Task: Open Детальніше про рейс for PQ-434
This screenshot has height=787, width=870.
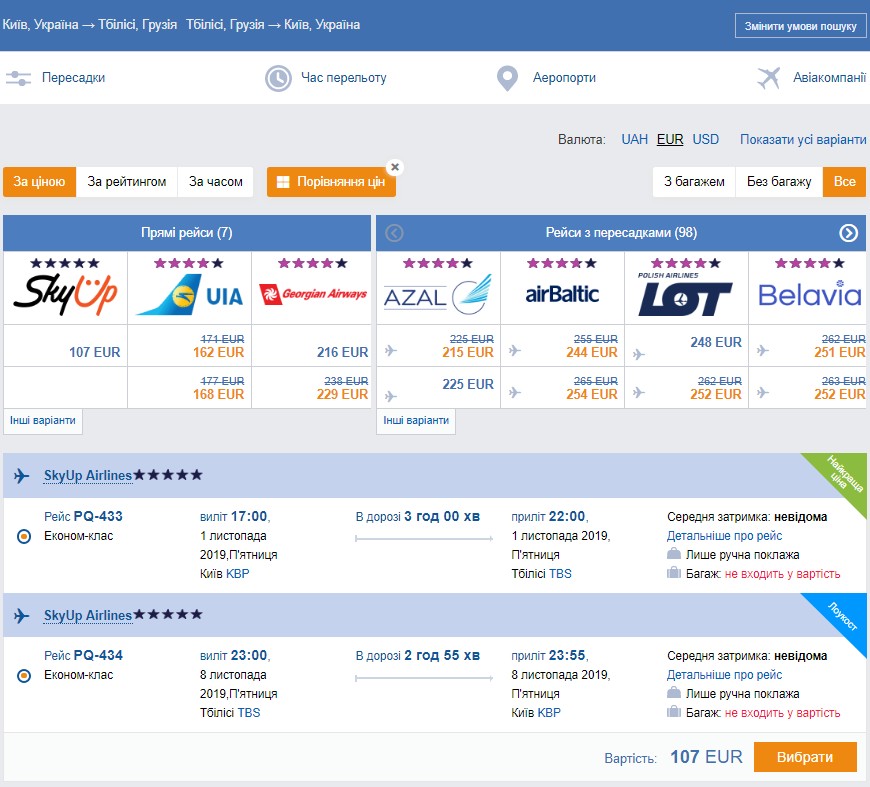Action: pyautogui.click(x=724, y=675)
